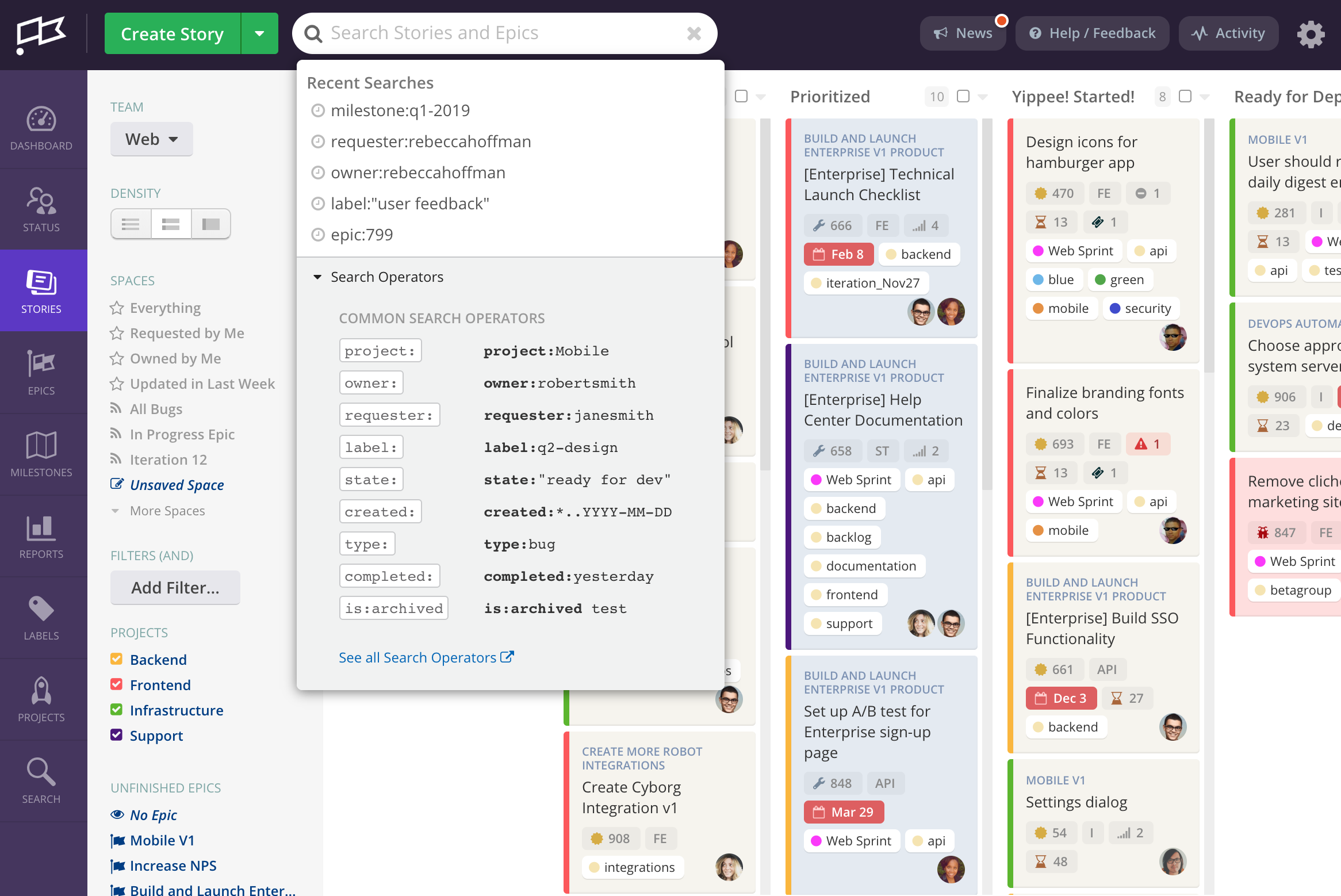Open the News button
1341x896 pixels.
tap(963, 33)
